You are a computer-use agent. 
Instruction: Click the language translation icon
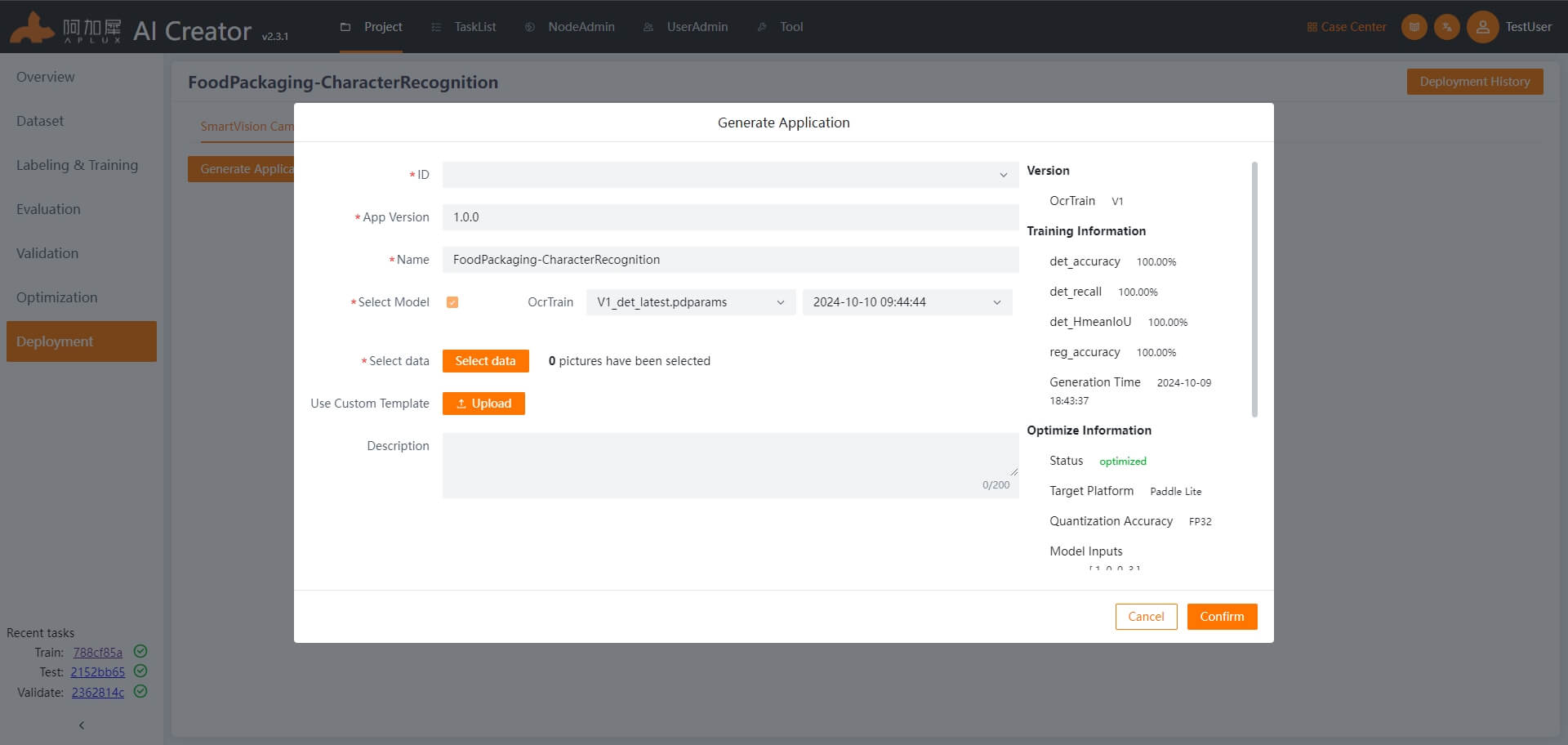1447,27
